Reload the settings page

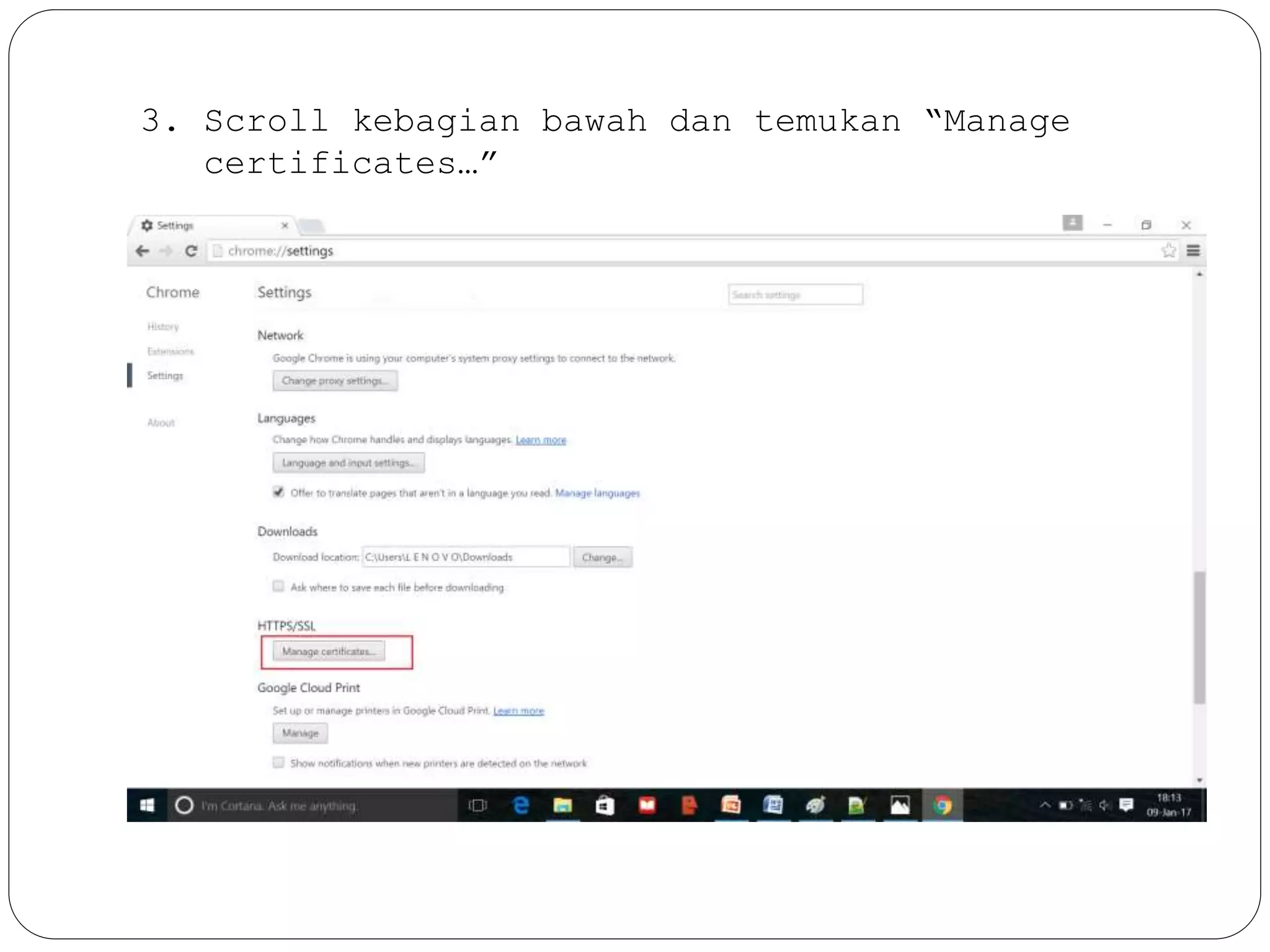click(x=191, y=251)
